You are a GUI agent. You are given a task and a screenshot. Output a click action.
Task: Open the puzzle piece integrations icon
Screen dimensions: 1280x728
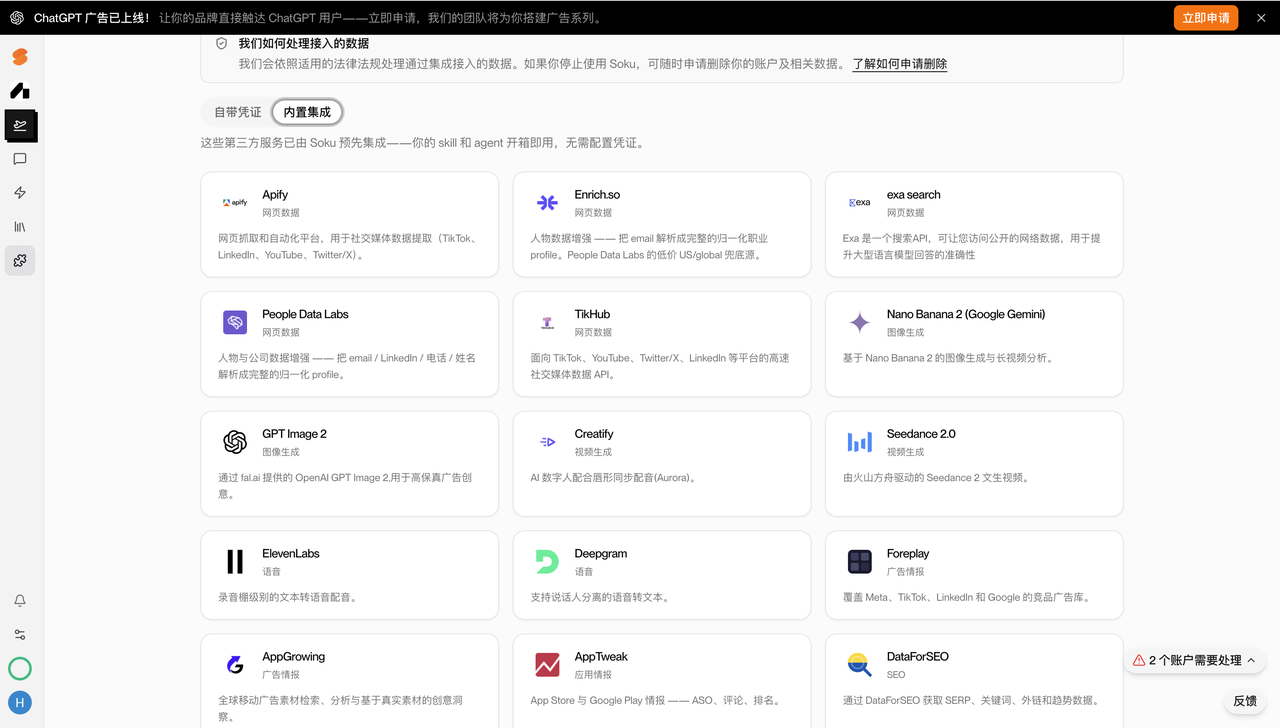[20, 261]
